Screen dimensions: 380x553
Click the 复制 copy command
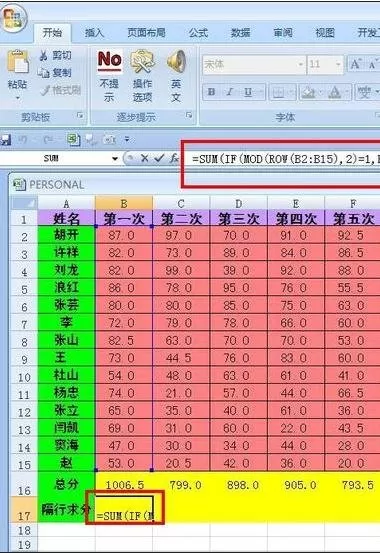[x=54, y=72]
